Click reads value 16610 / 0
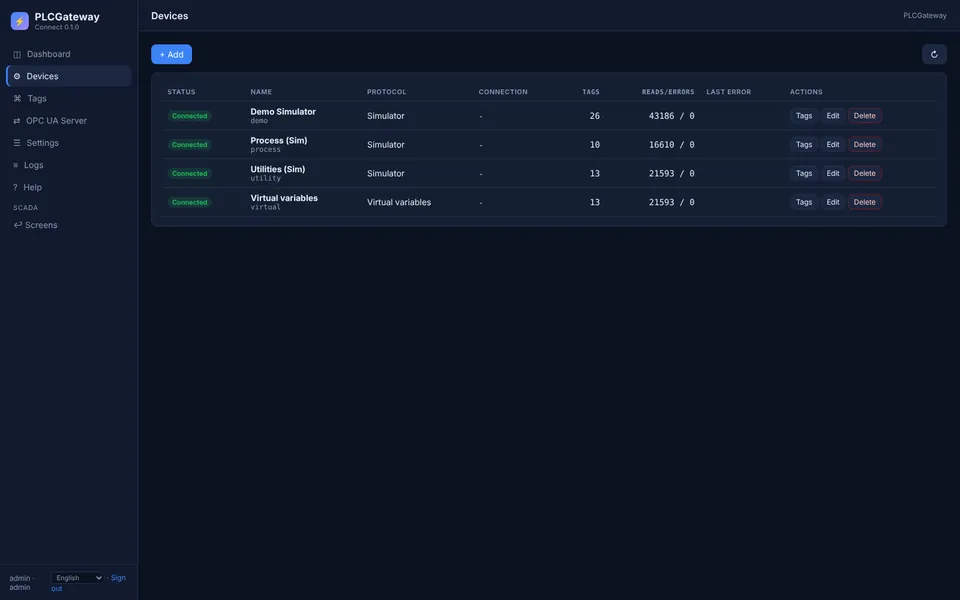The height and width of the screenshot is (600, 960). pos(672,144)
